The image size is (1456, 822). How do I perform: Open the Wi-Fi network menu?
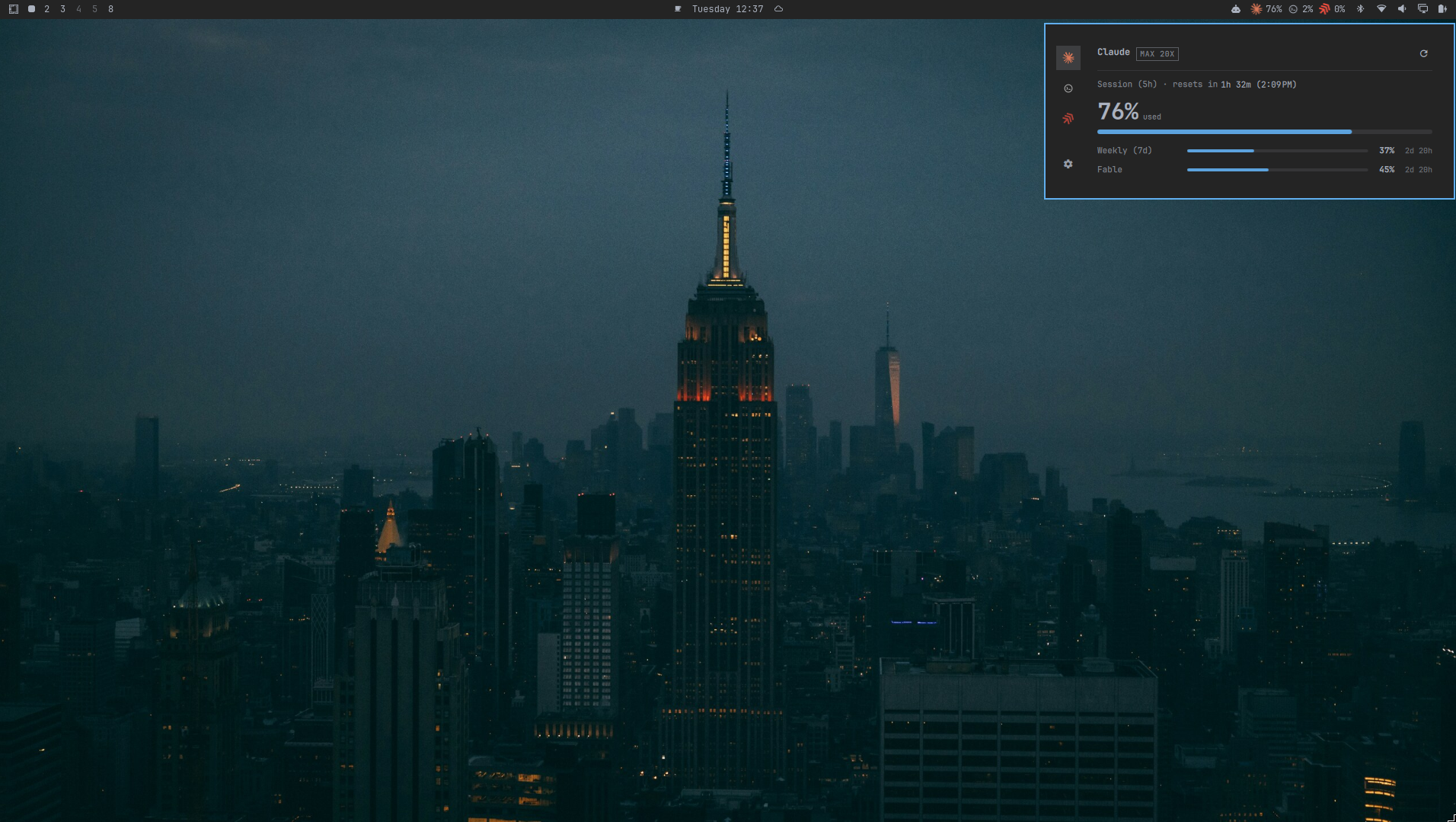(x=1381, y=9)
